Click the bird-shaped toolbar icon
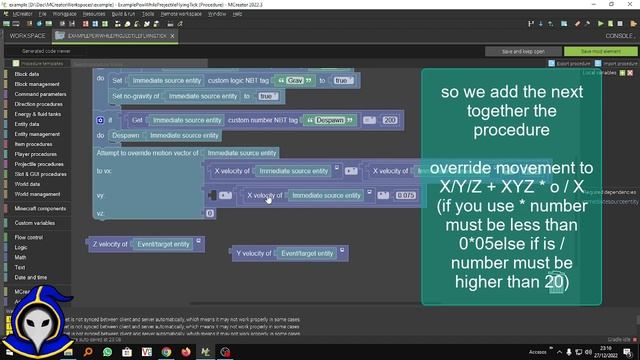Viewport: 640px width, 360px height. coord(147,24)
